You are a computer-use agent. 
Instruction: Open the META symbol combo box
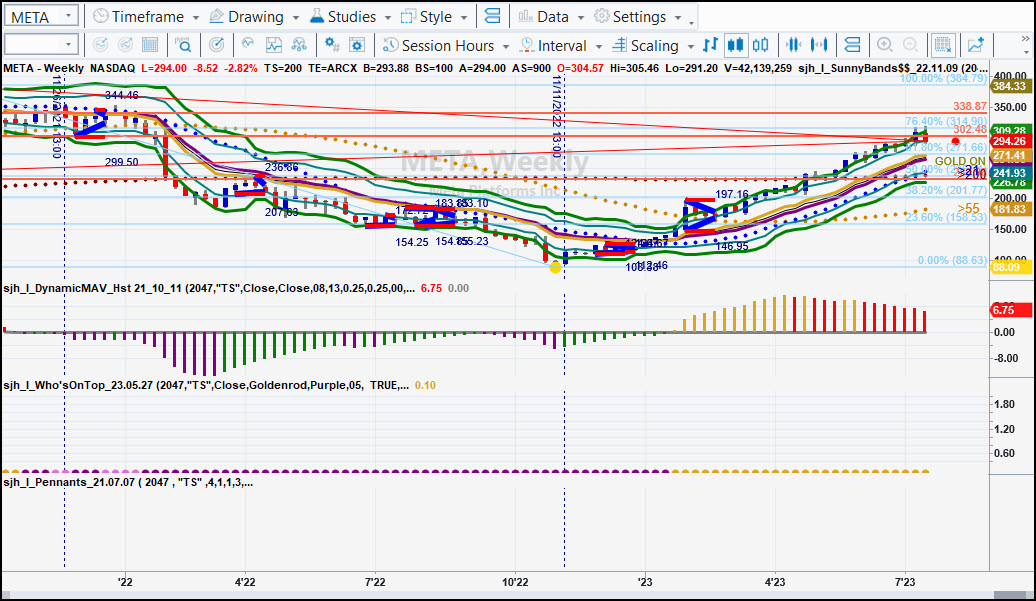(42, 17)
